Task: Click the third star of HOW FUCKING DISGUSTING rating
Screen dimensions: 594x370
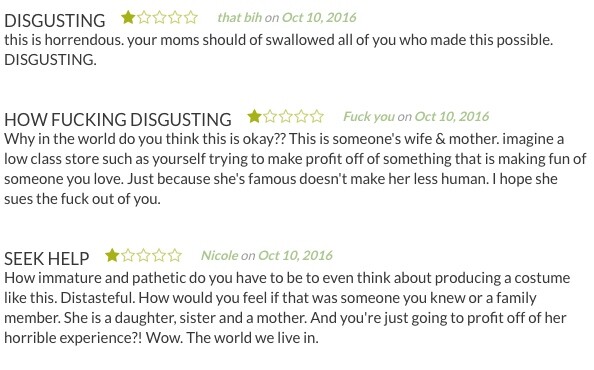Action: click(x=286, y=116)
